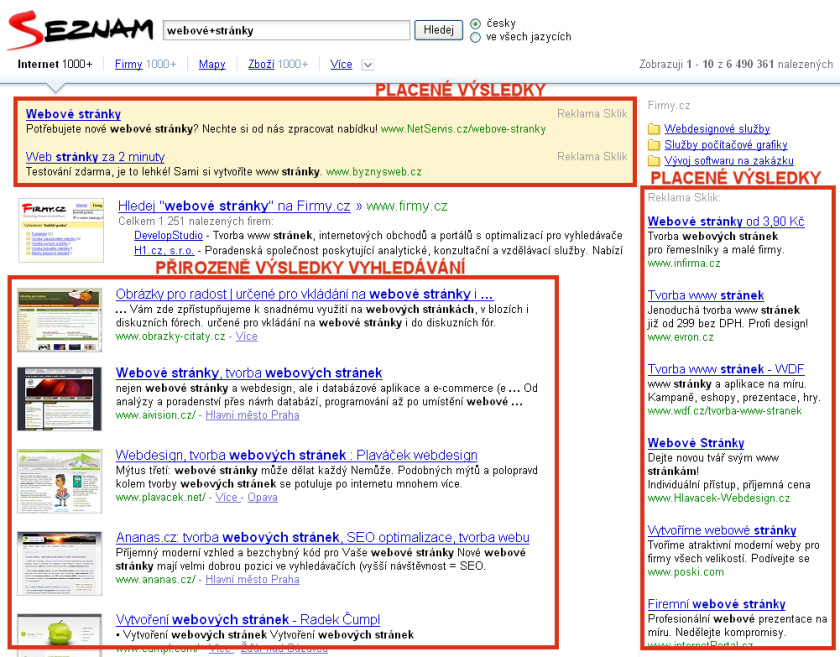The height and width of the screenshot is (657, 840).
Task: Open the DevelopStudio company link
Action: coord(168,236)
